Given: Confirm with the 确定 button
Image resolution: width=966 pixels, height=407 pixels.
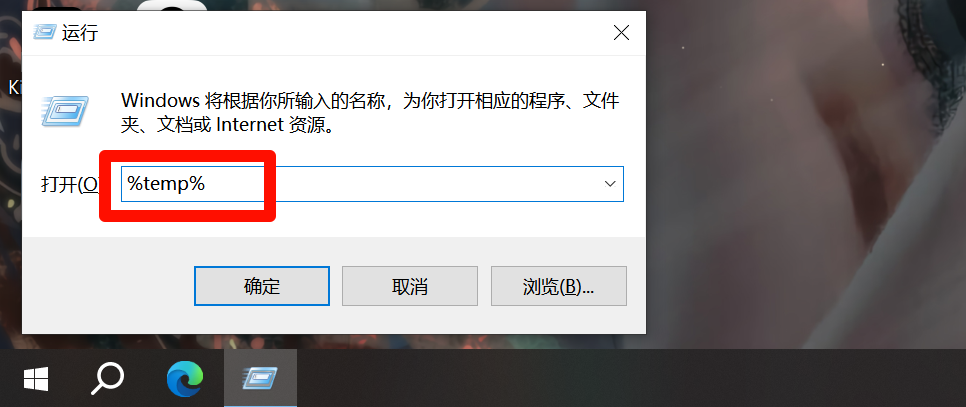Looking at the screenshot, I should tap(262, 286).
